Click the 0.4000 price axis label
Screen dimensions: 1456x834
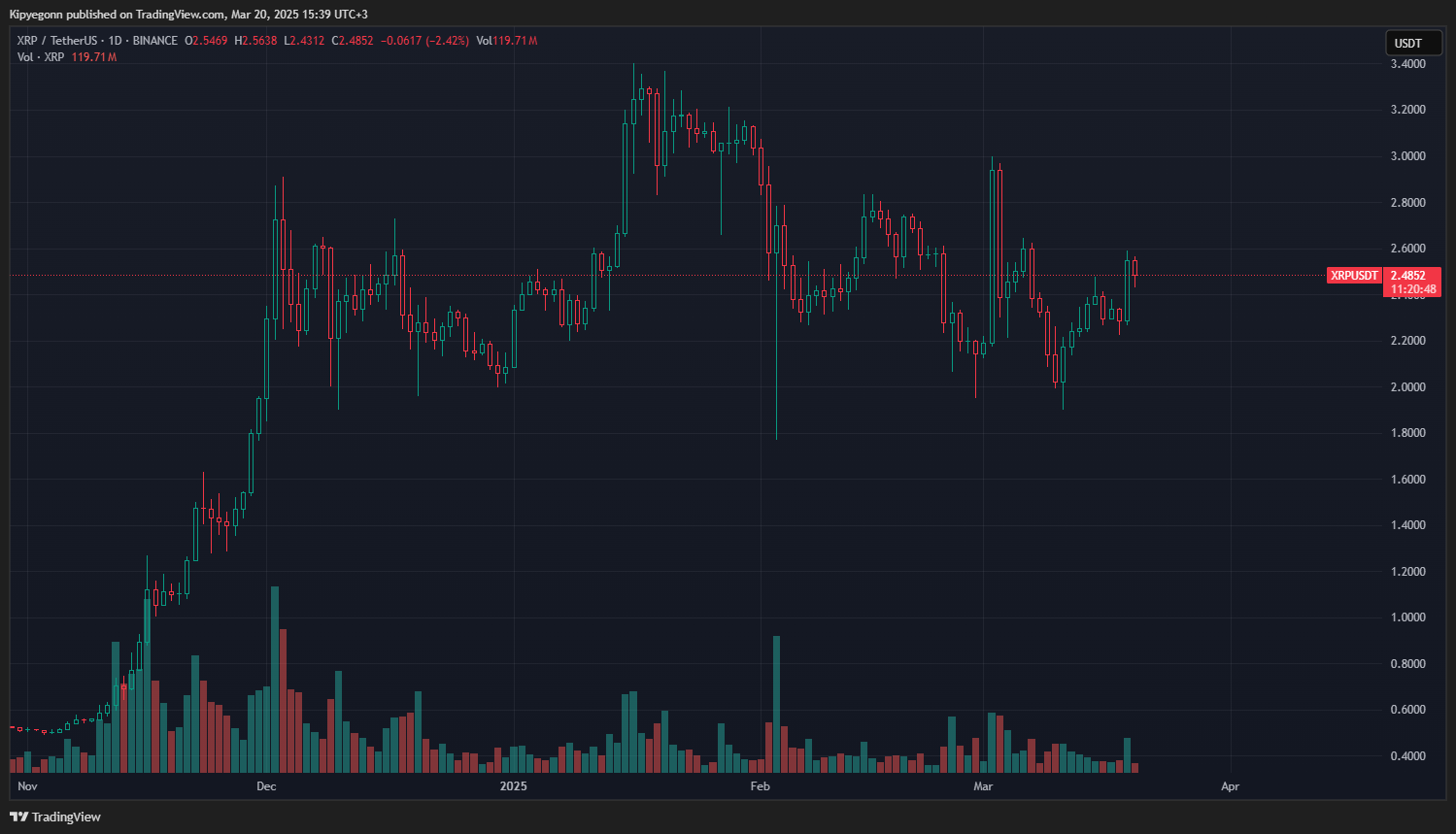1408,756
